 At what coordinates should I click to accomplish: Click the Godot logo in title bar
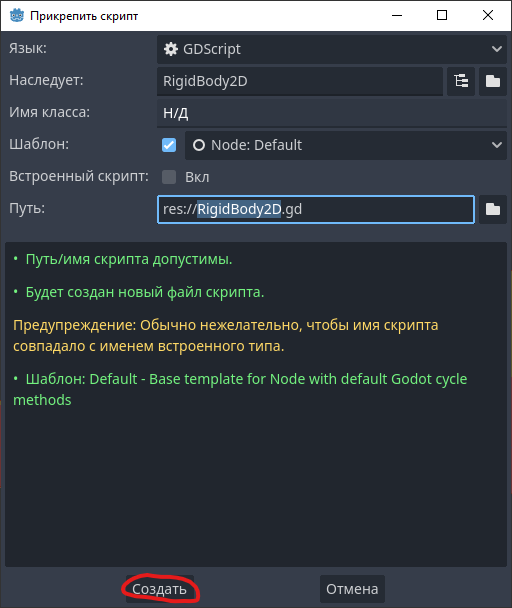(17, 16)
